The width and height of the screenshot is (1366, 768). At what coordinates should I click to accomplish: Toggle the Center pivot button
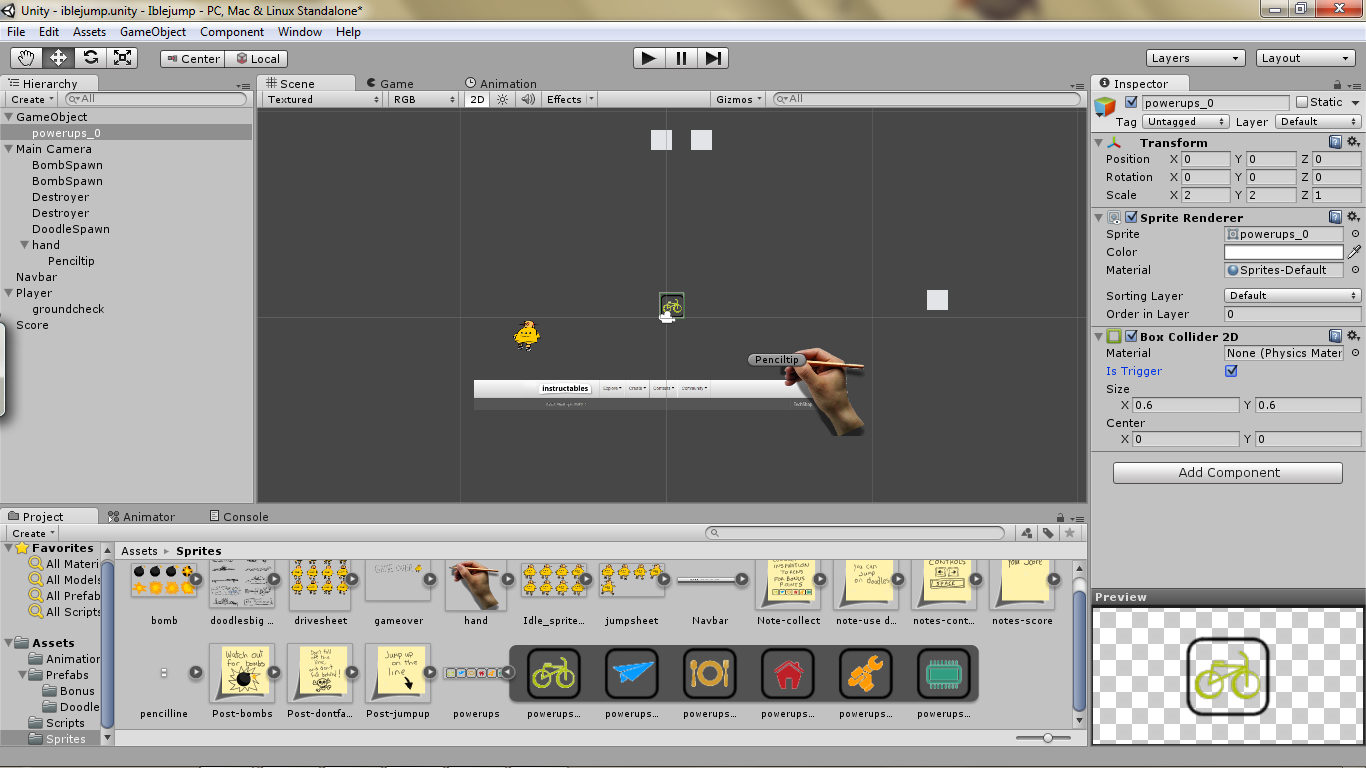(192, 59)
